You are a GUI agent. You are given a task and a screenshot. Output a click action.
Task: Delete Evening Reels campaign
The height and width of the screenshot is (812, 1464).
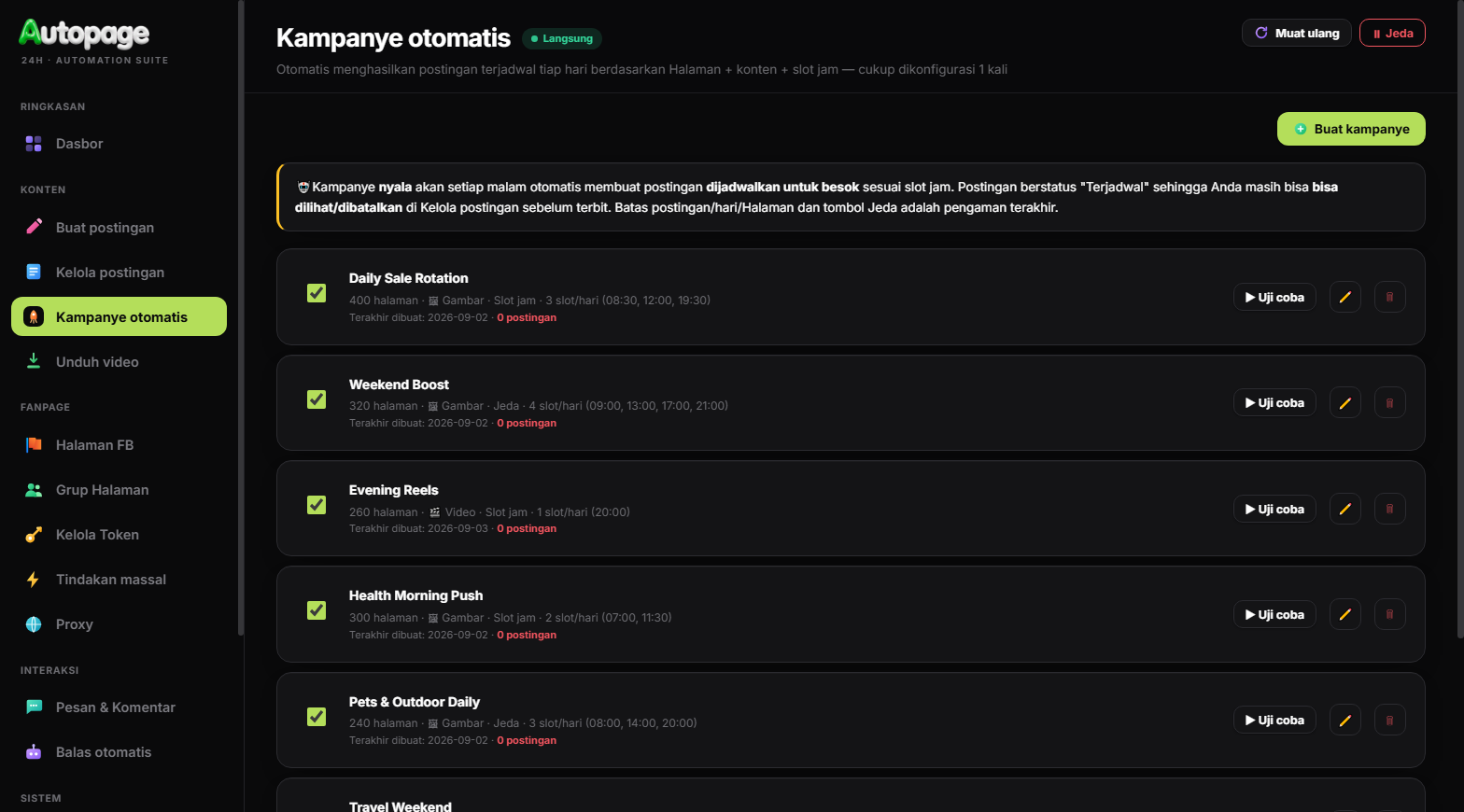coord(1389,509)
